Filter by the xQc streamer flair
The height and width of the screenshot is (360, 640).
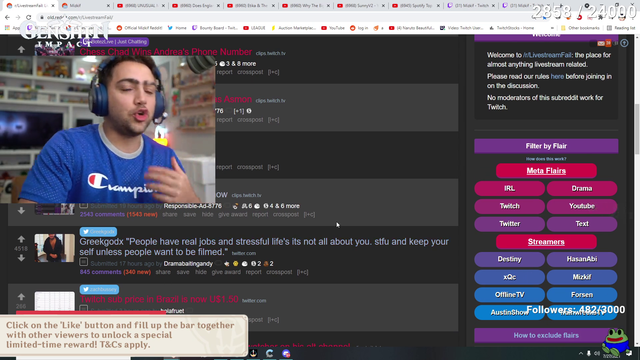[509, 277]
